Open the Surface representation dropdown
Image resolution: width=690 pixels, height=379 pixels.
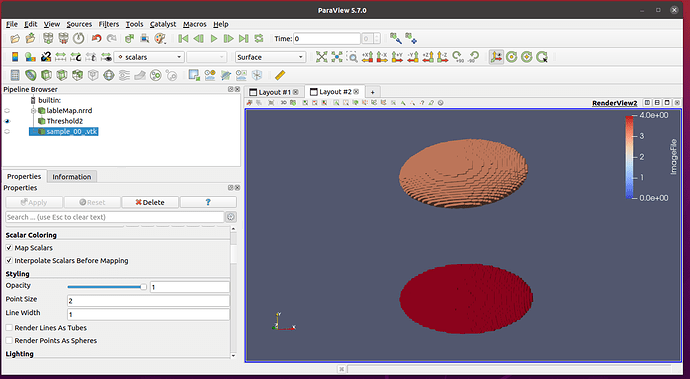[x=270, y=57]
